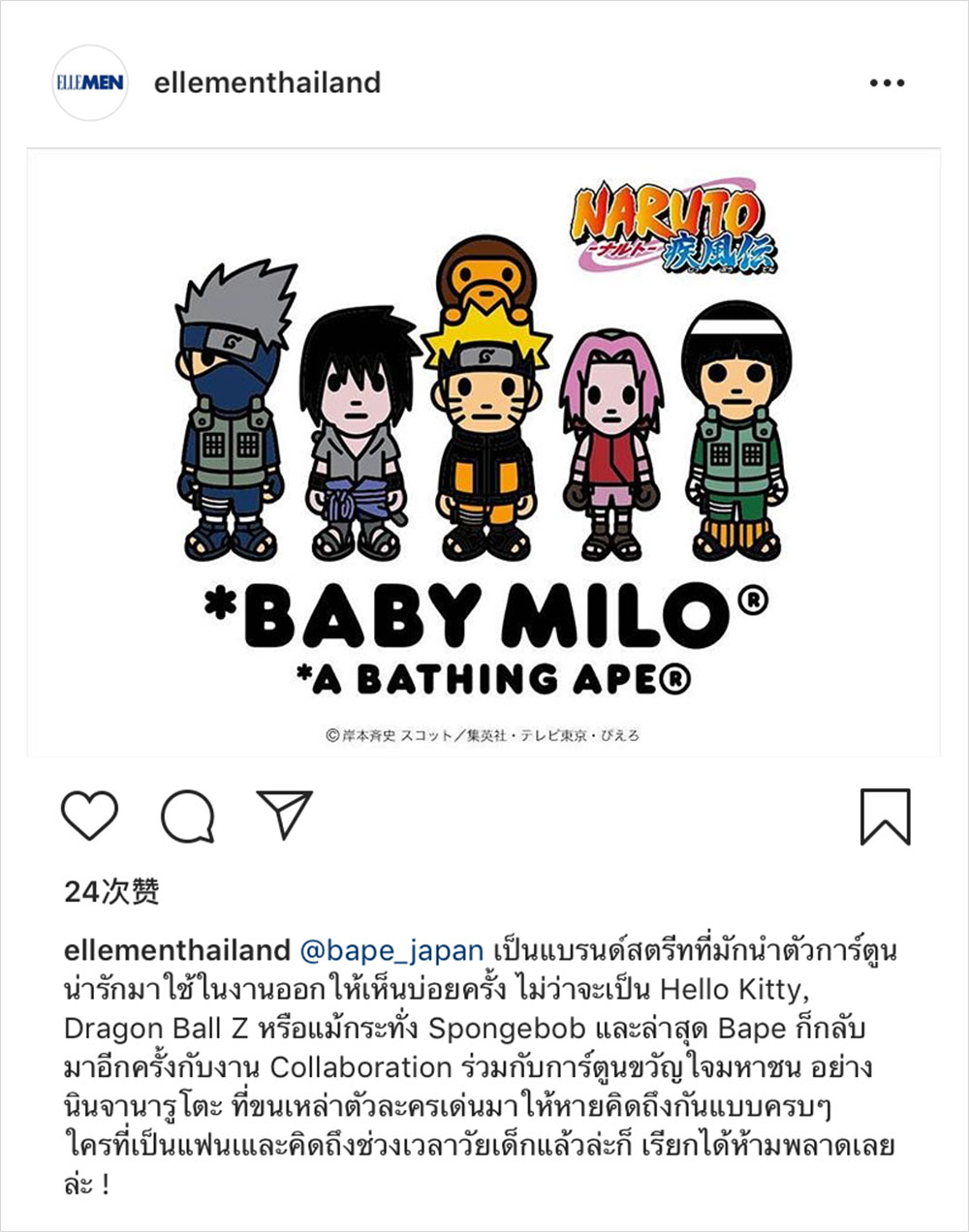Open comments with the speech bubble icon
The image size is (969, 1232).
187,816
